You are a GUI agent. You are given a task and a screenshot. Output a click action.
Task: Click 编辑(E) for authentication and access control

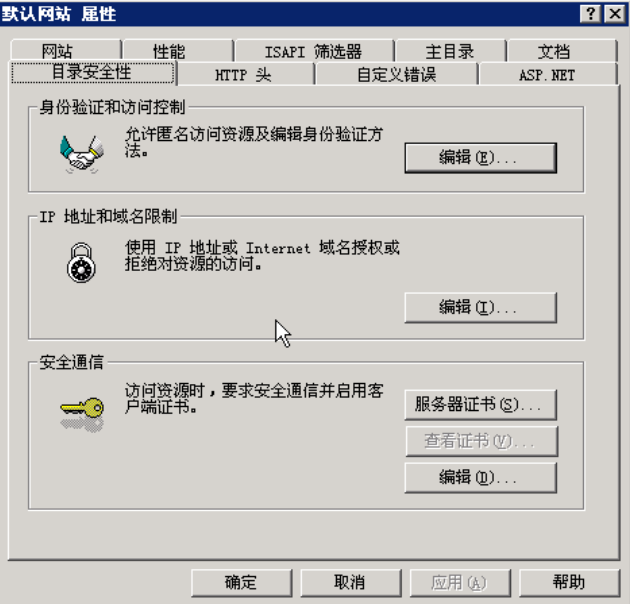[x=481, y=158]
